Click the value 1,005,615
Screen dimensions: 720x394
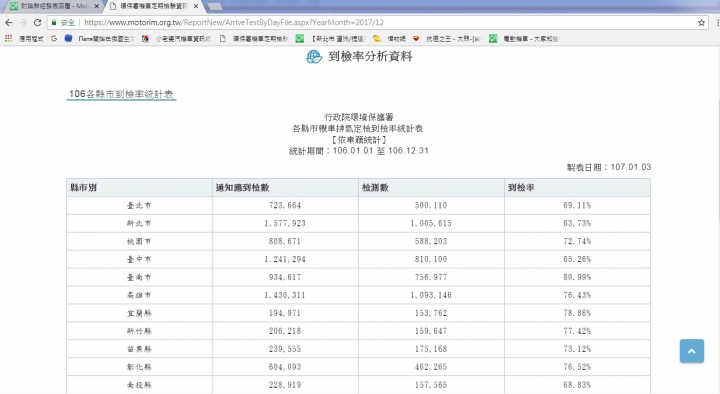point(431,223)
